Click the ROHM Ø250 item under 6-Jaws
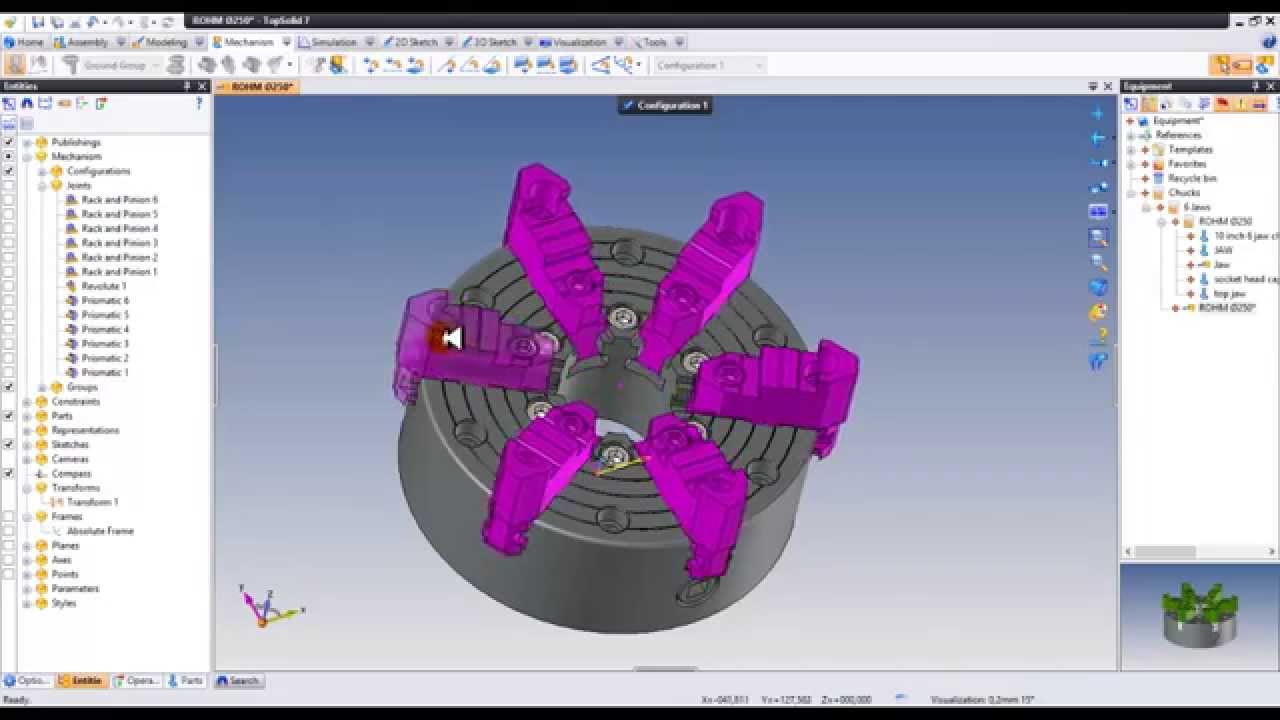Image resolution: width=1280 pixels, height=720 pixels. pyautogui.click(x=1225, y=222)
